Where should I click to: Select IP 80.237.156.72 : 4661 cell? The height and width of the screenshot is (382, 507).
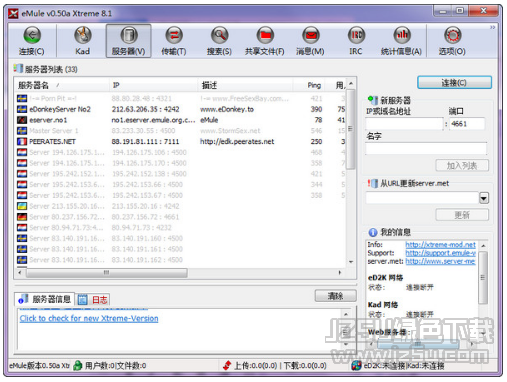click(145, 217)
